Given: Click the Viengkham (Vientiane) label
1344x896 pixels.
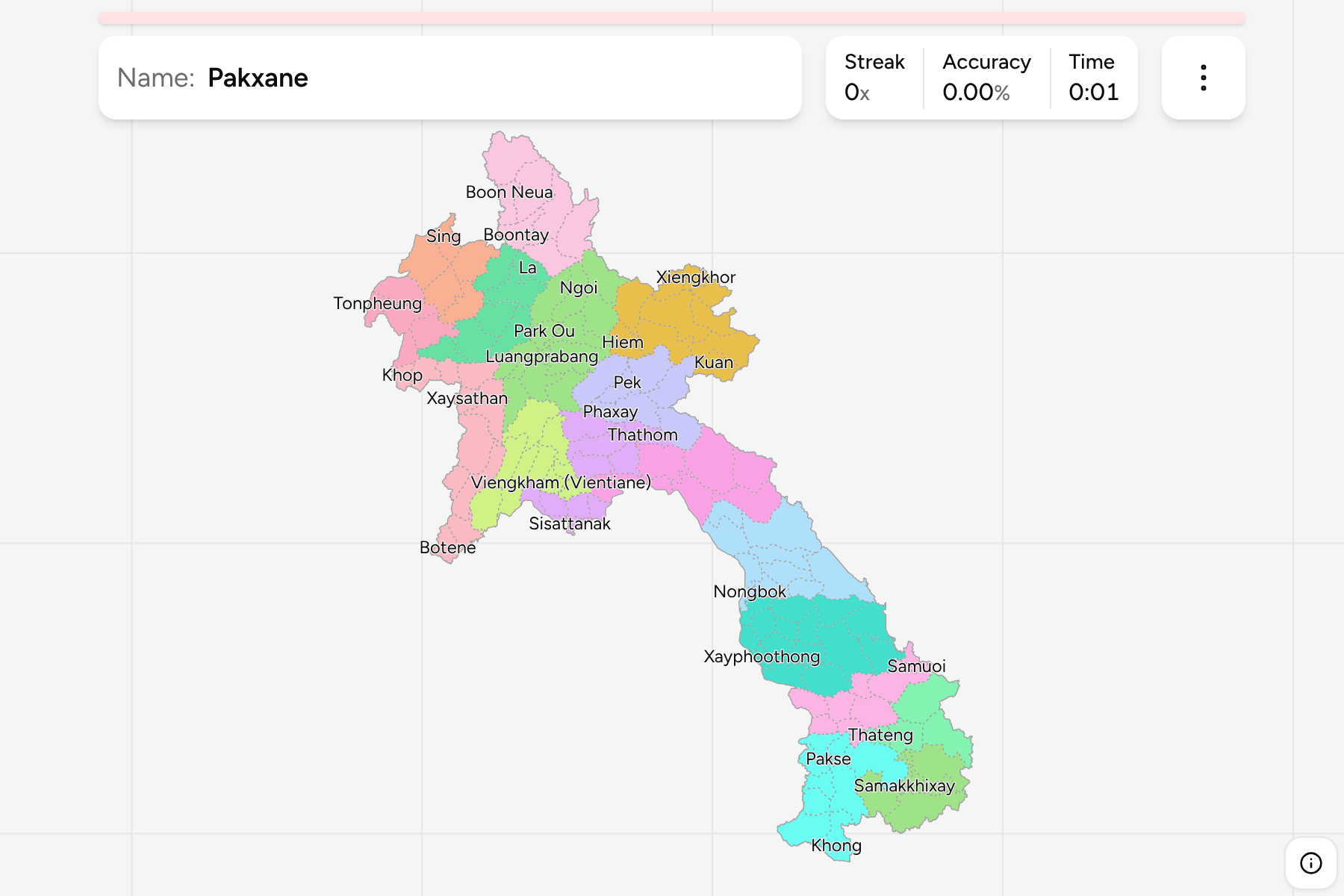Looking at the screenshot, I should click(561, 482).
